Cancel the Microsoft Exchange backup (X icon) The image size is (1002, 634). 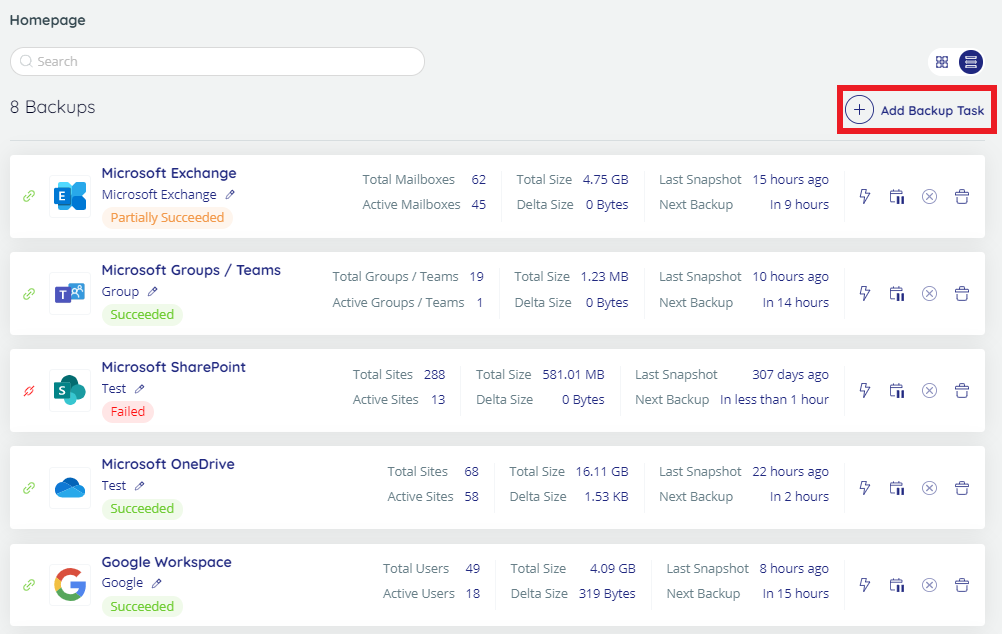929,196
